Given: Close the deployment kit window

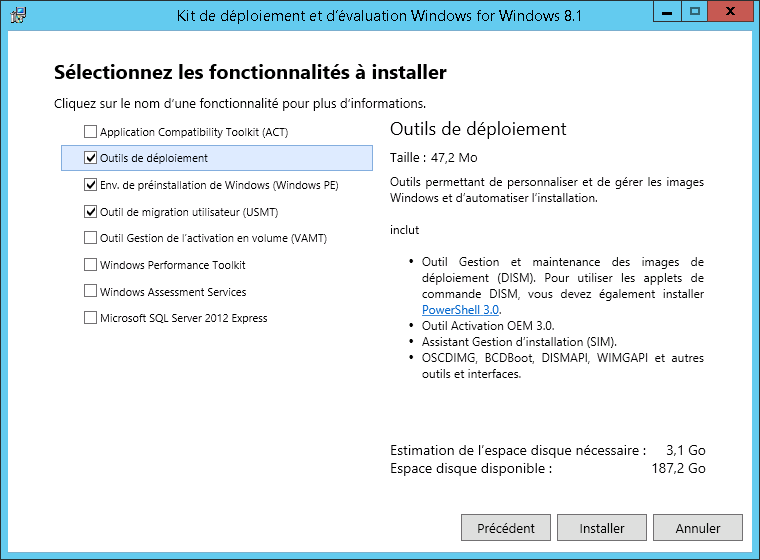Looking at the screenshot, I should pyautogui.click(x=731, y=13).
